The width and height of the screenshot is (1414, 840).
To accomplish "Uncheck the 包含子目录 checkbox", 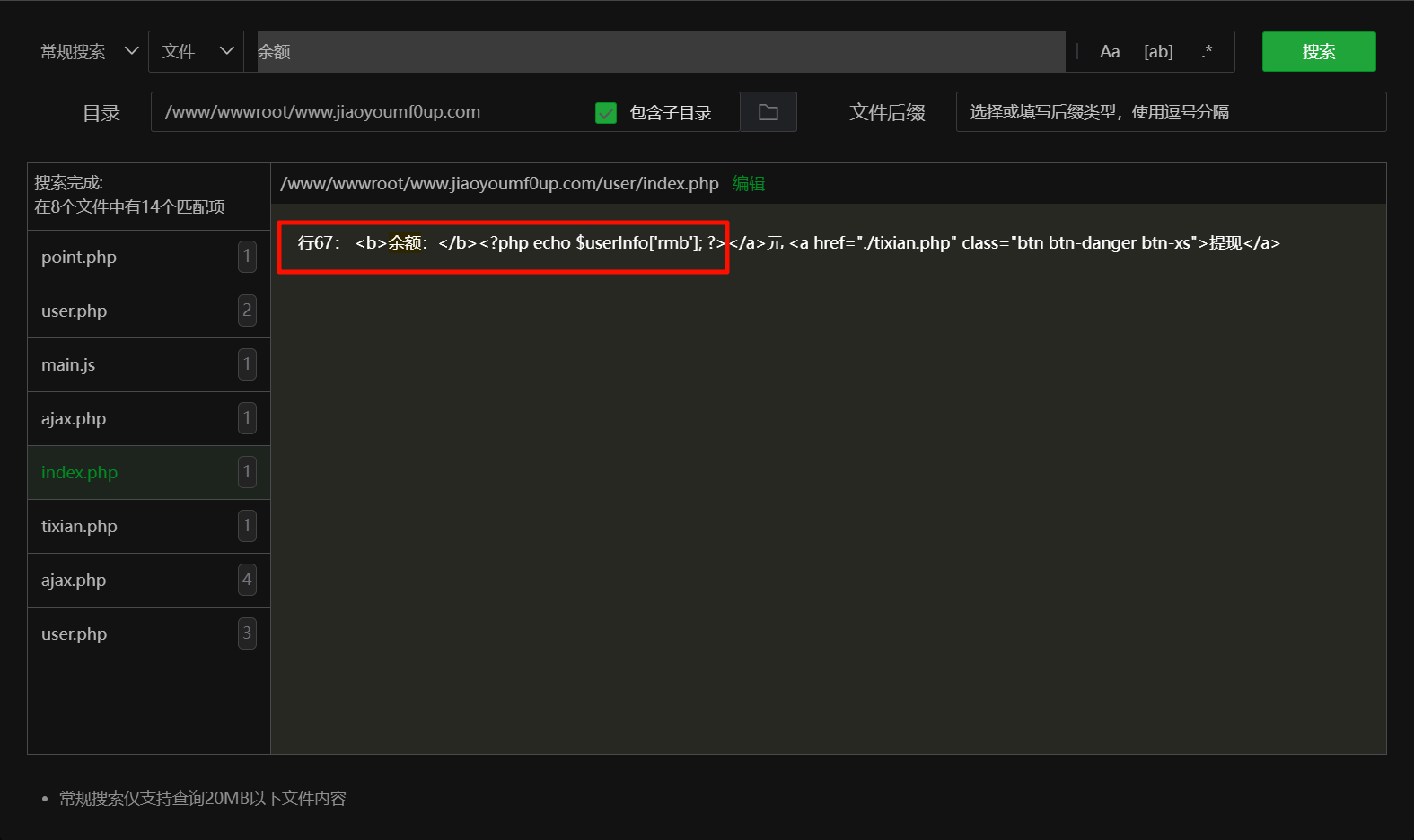I will (x=606, y=113).
